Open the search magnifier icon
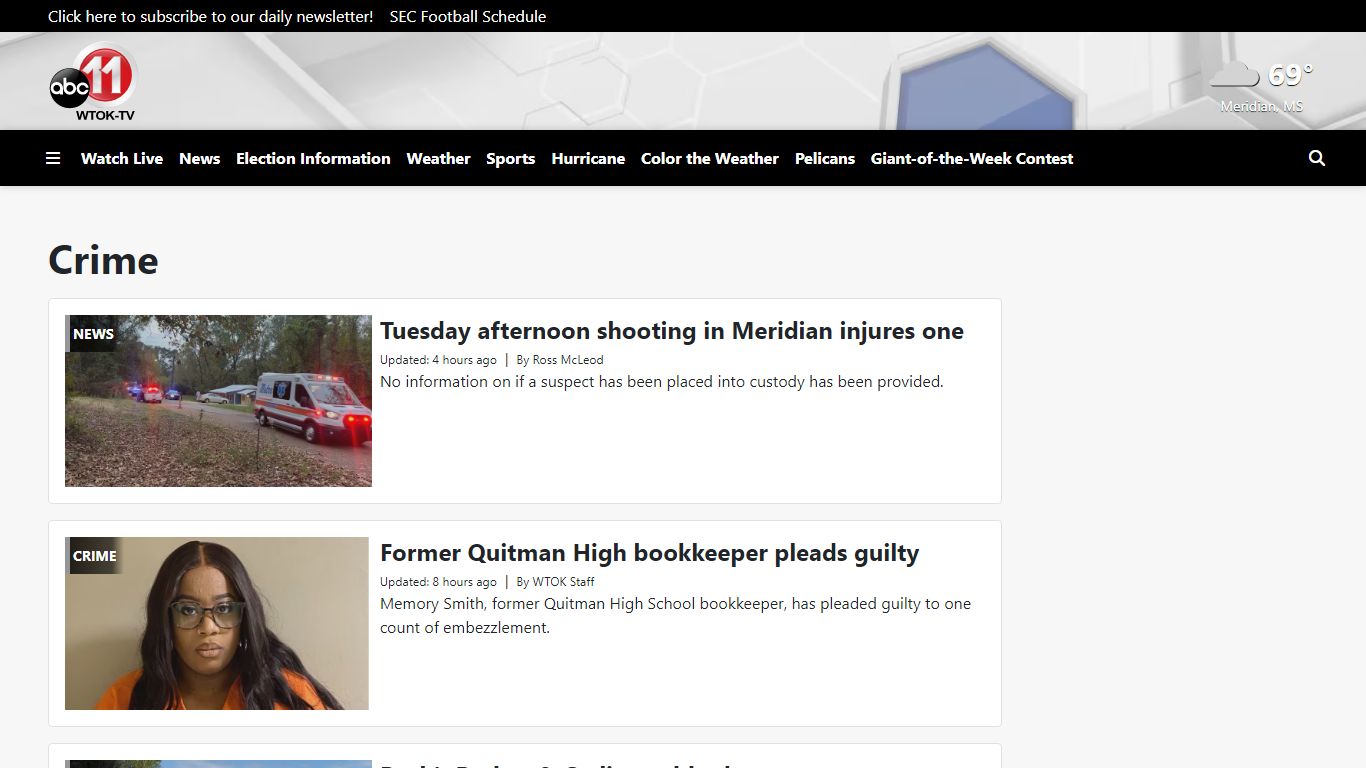Screen dimensions: 1366x768 [x=1317, y=158]
